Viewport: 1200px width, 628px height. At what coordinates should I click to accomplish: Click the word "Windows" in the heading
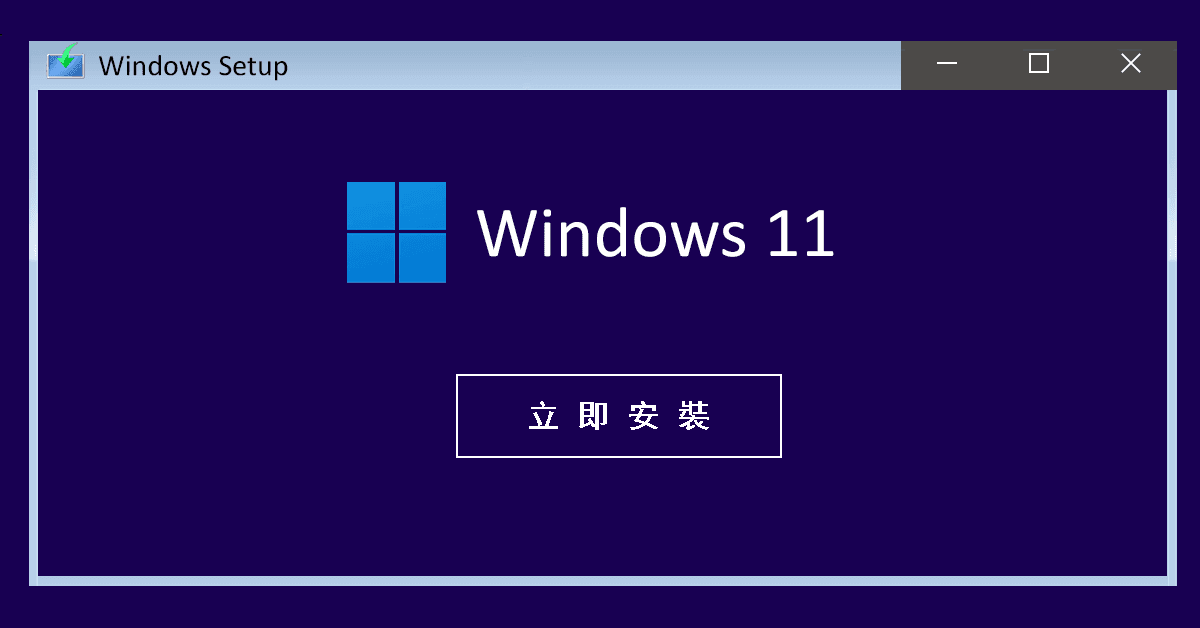point(612,233)
